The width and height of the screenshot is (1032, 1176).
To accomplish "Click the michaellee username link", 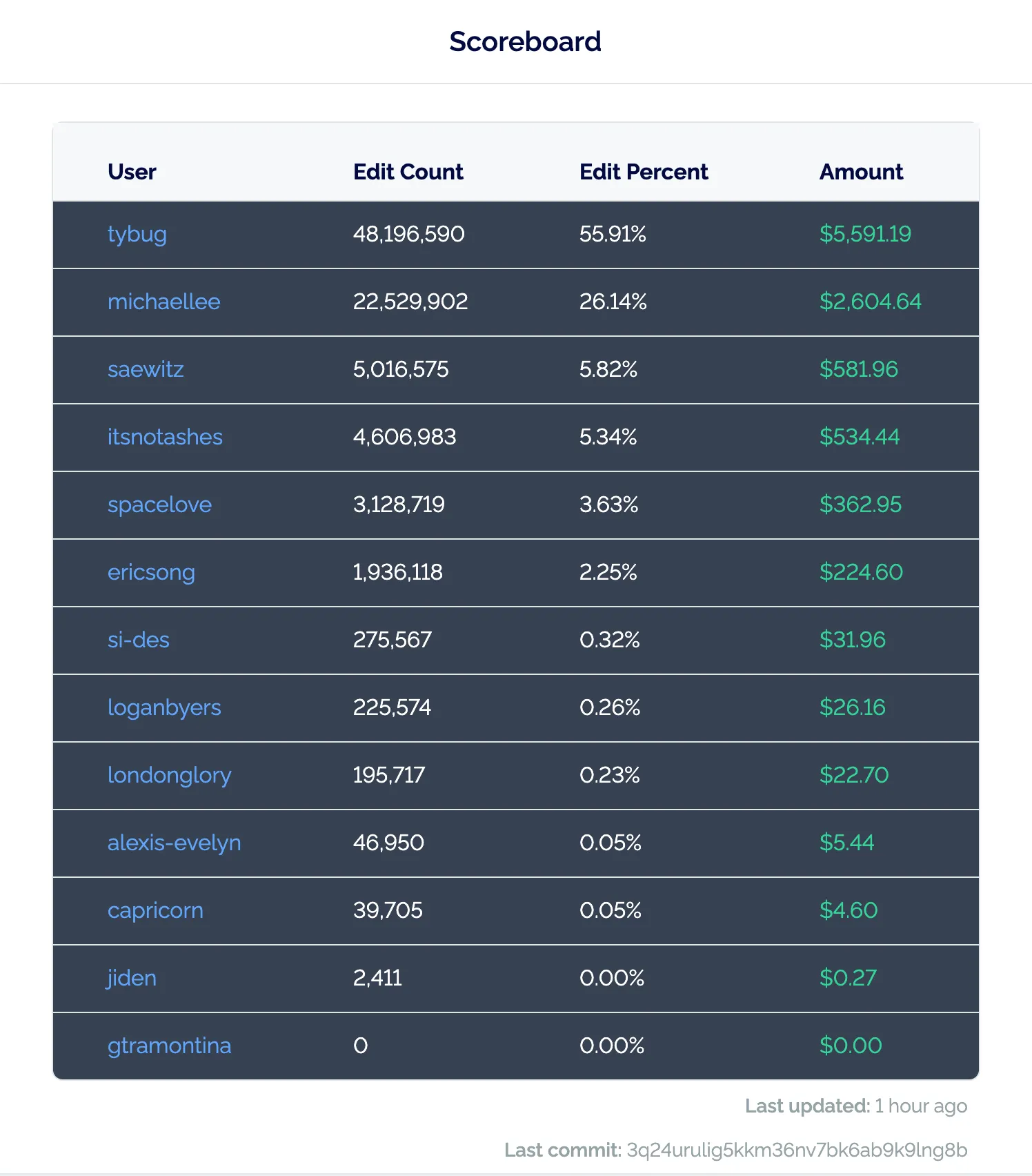I will tap(163, 302).
